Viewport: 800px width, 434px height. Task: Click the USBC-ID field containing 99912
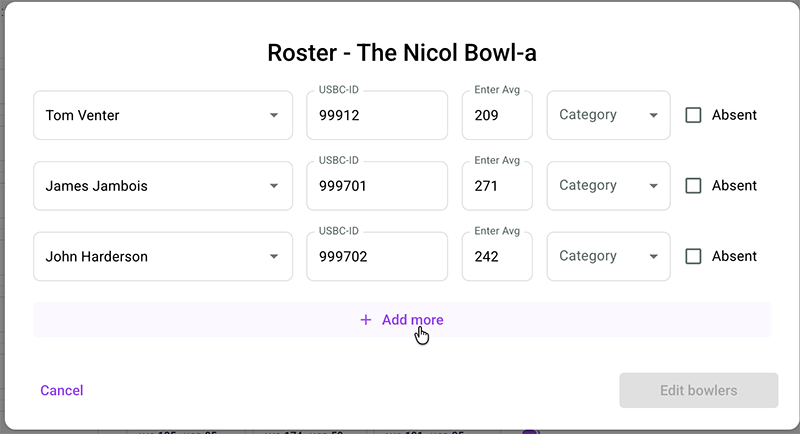(377, 115)
